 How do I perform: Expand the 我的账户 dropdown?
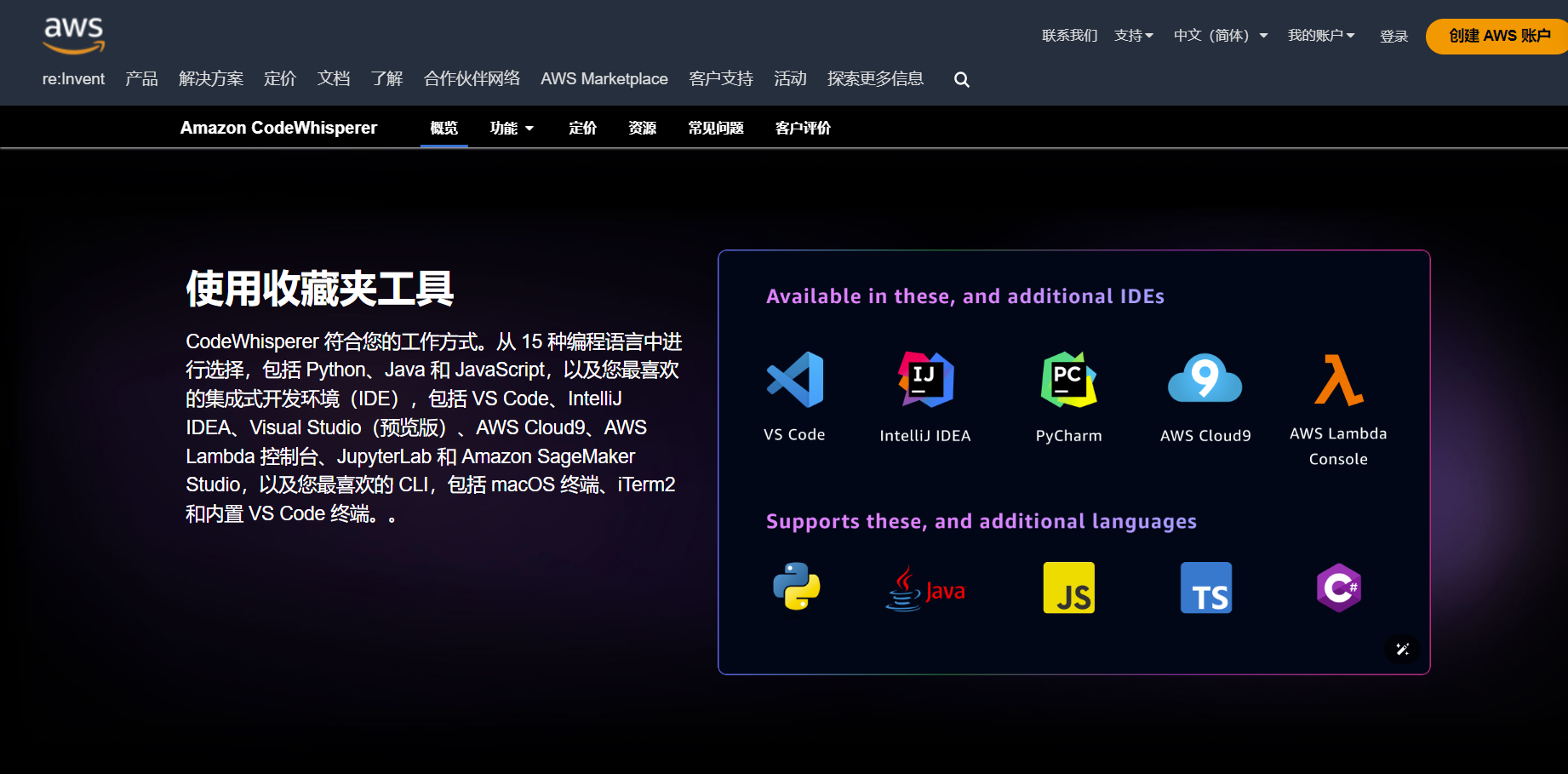click(1321, 36)
